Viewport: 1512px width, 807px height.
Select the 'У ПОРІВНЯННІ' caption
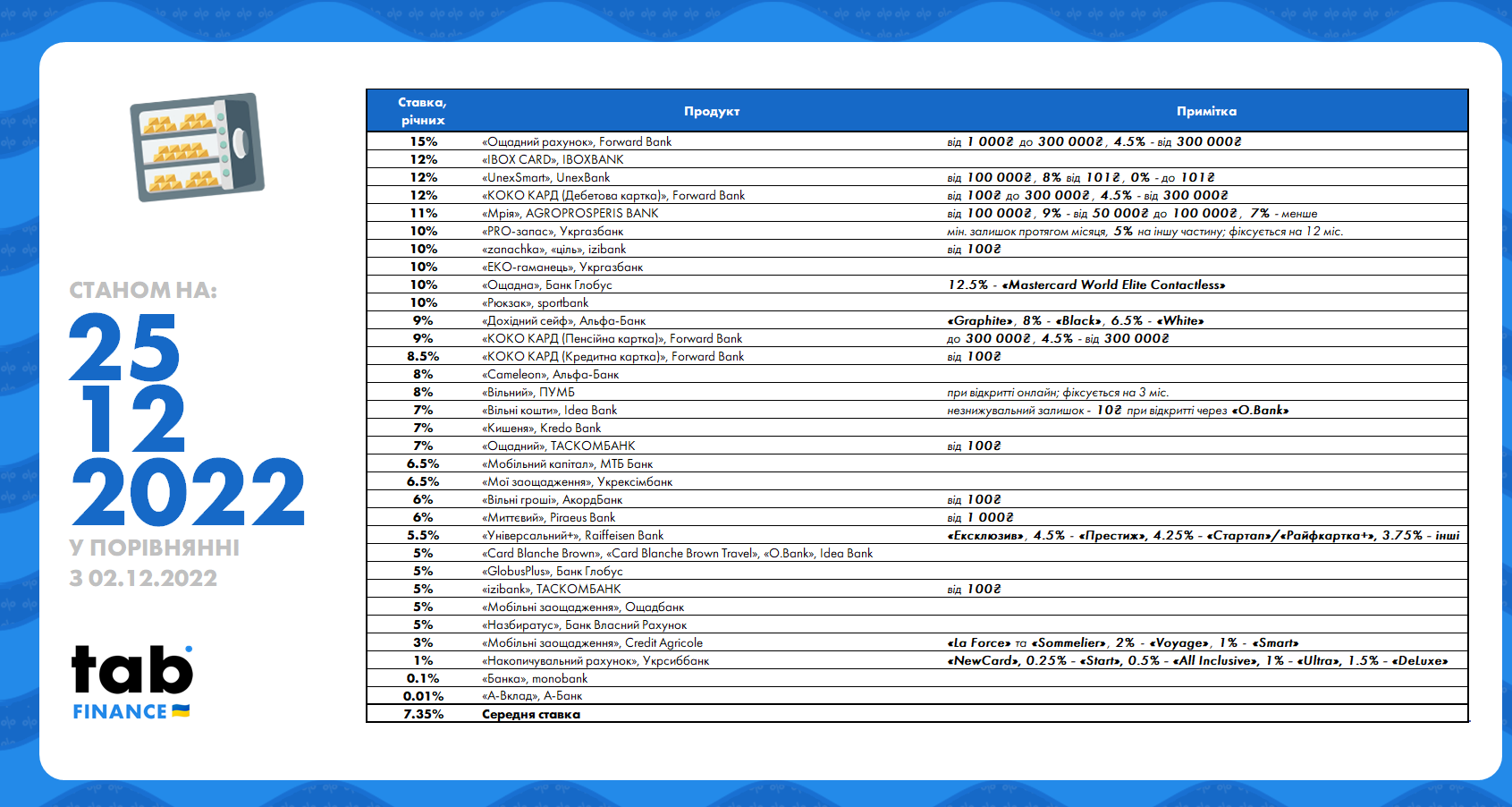(x=155, y=548)
